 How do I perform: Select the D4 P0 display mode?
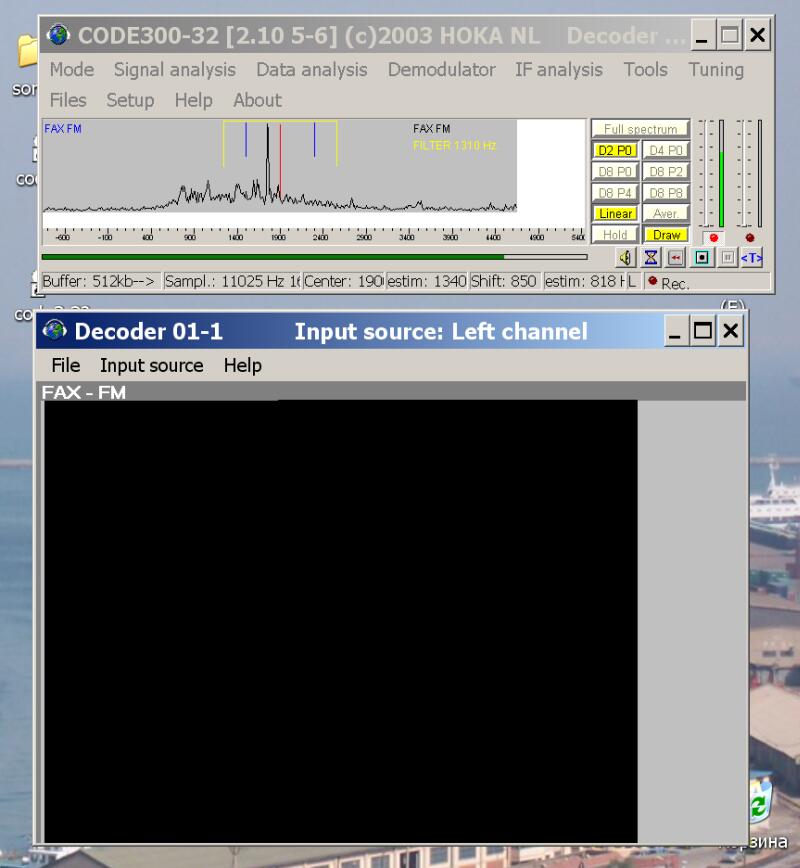(666, 151)
